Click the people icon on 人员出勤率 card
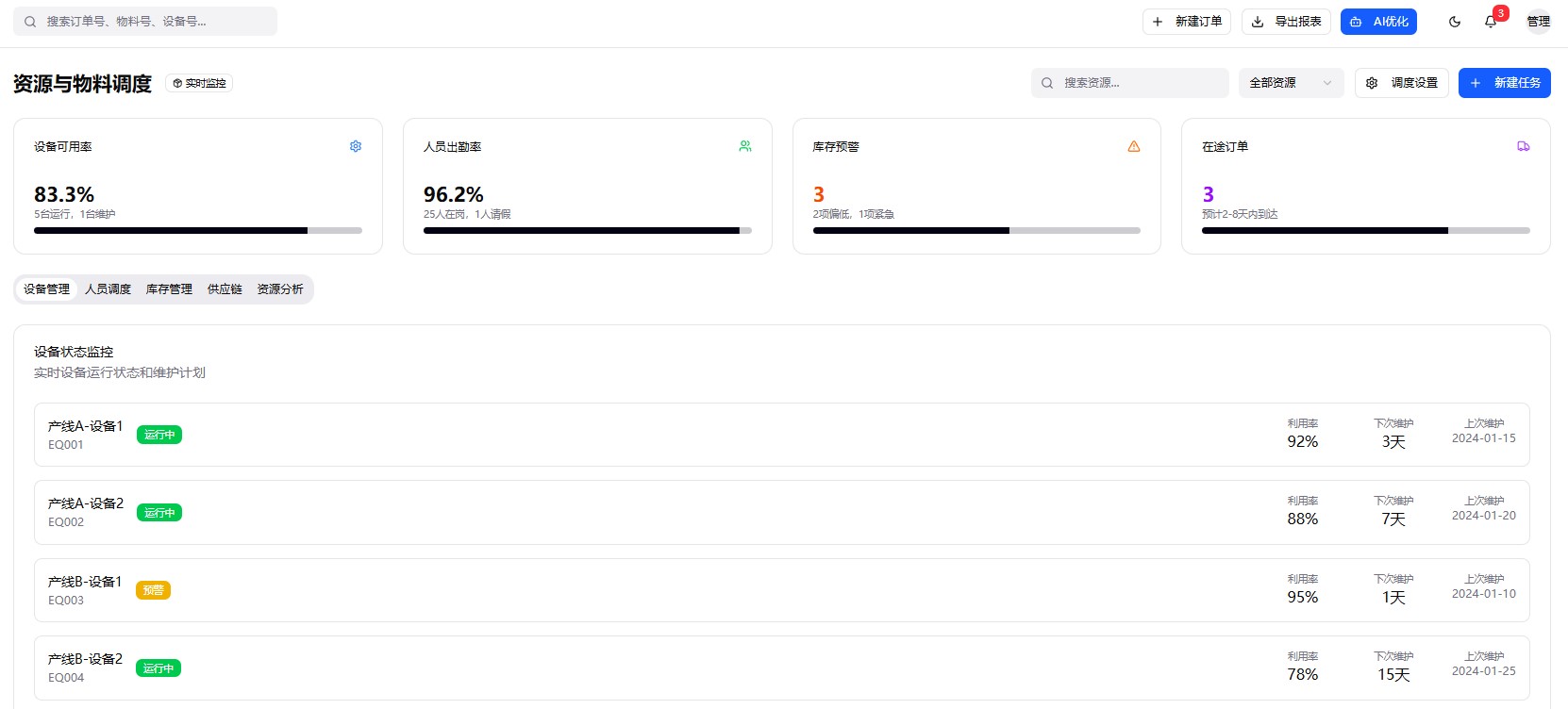 (745, 146)
